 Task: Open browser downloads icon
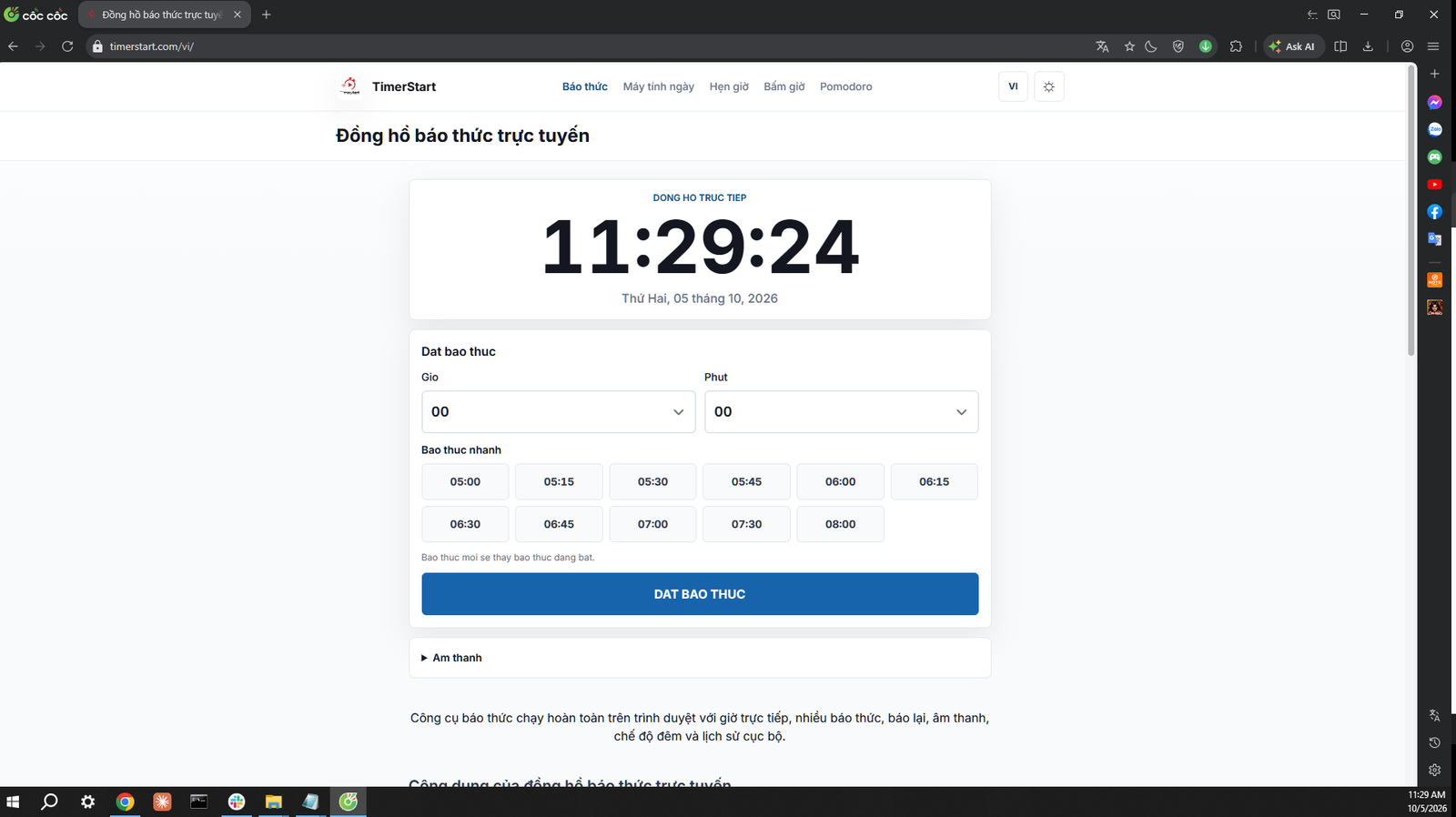[x=1368, y=46]
